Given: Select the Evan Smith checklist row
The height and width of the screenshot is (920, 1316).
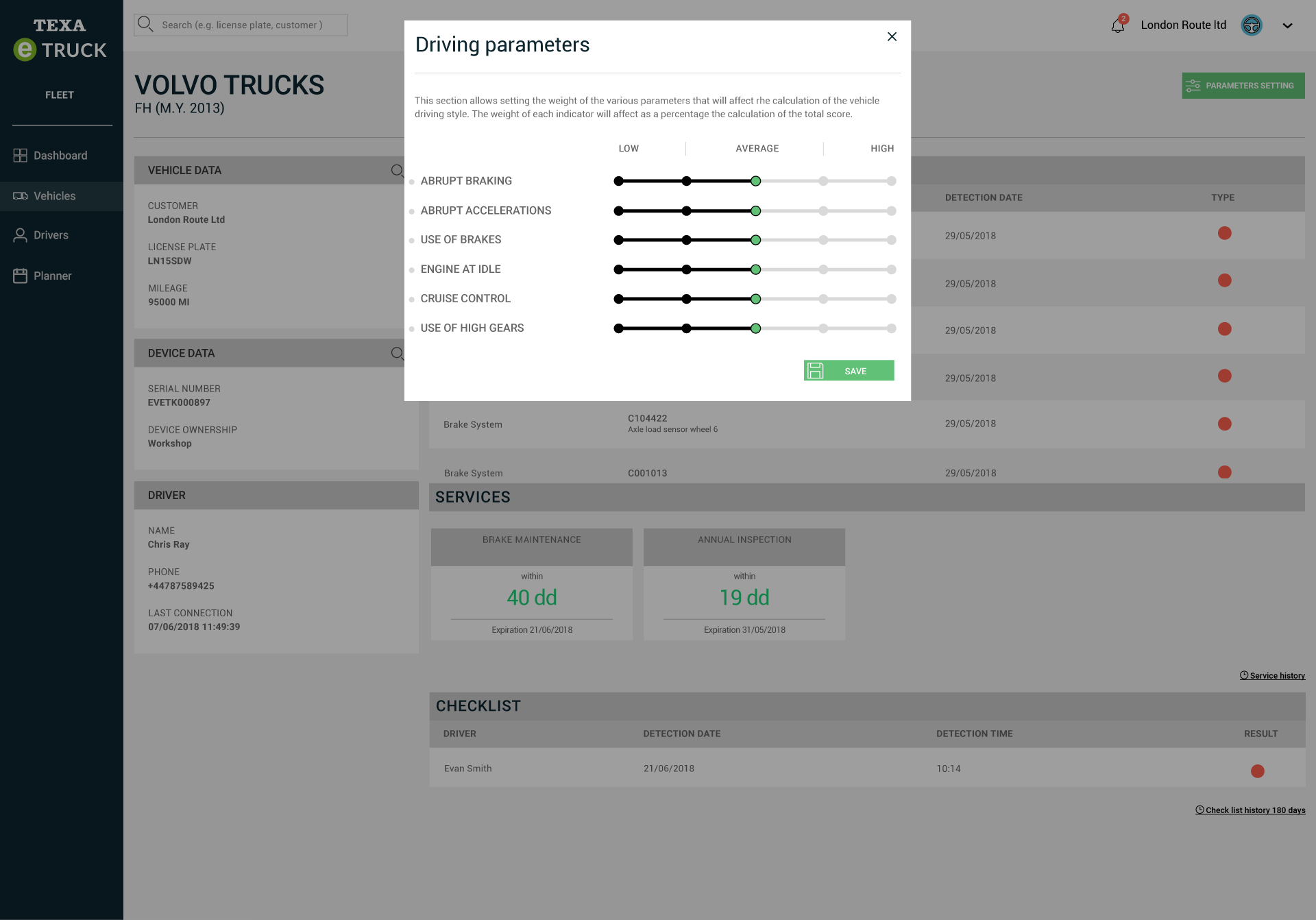Looking at the screenshot, I should [867, 768].
